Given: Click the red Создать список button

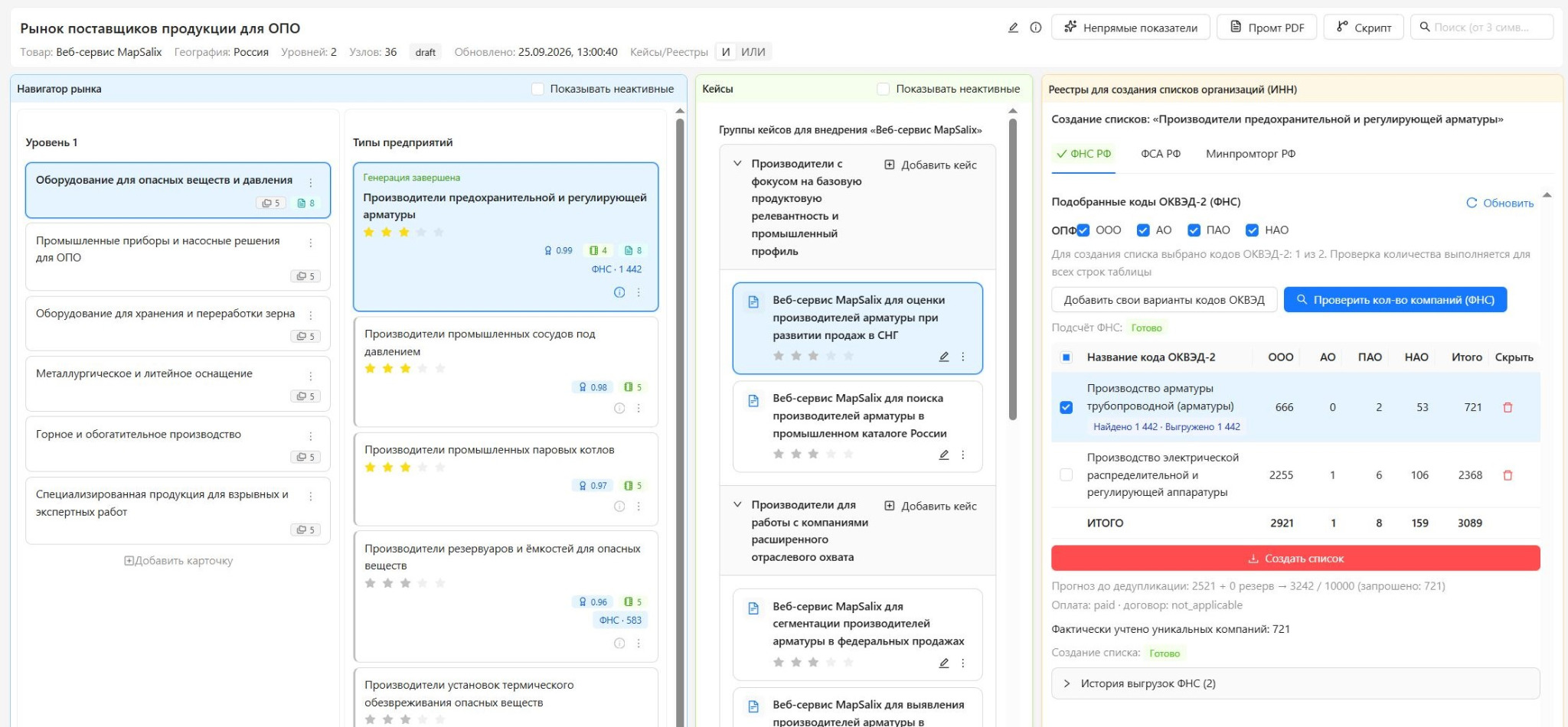Looking at the screenshot, I should (1295, 558).
